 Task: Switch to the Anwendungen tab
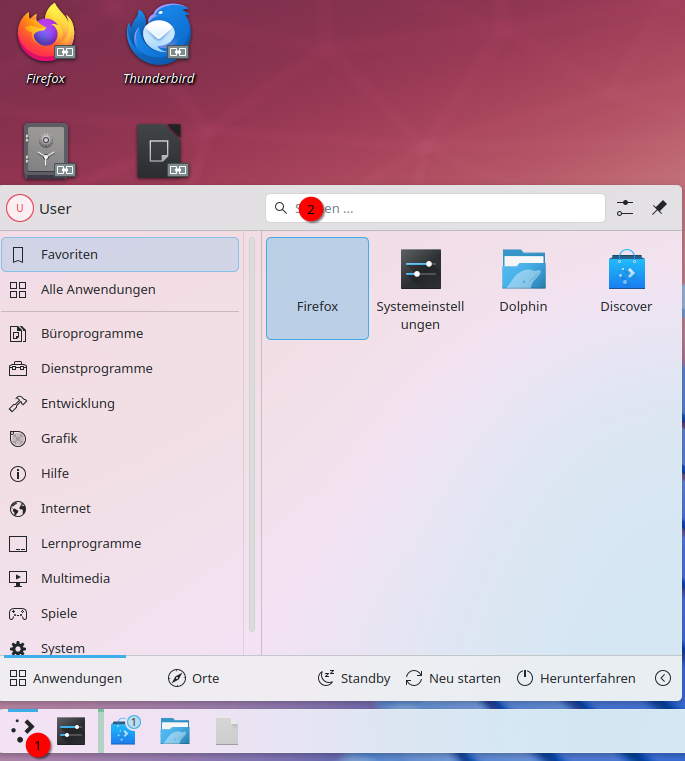(66, 678)
